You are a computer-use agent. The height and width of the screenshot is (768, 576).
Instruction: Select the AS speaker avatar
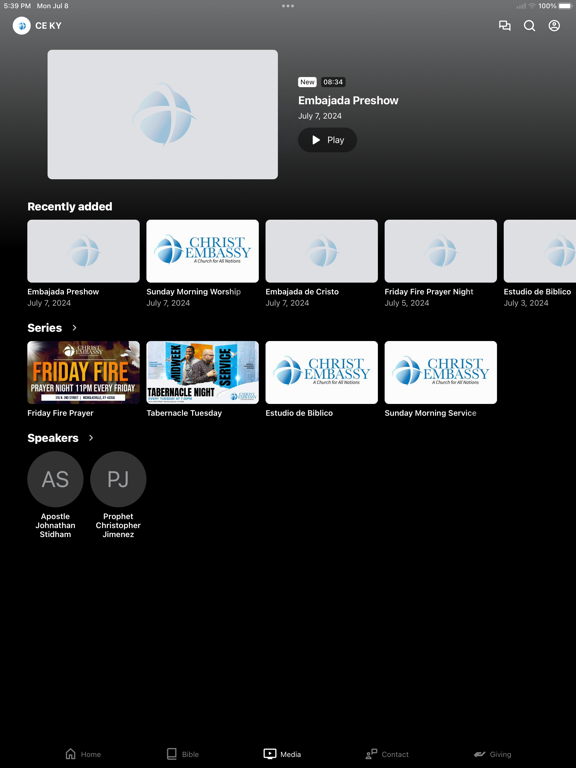pyautogui.click(x=55, y=479)
